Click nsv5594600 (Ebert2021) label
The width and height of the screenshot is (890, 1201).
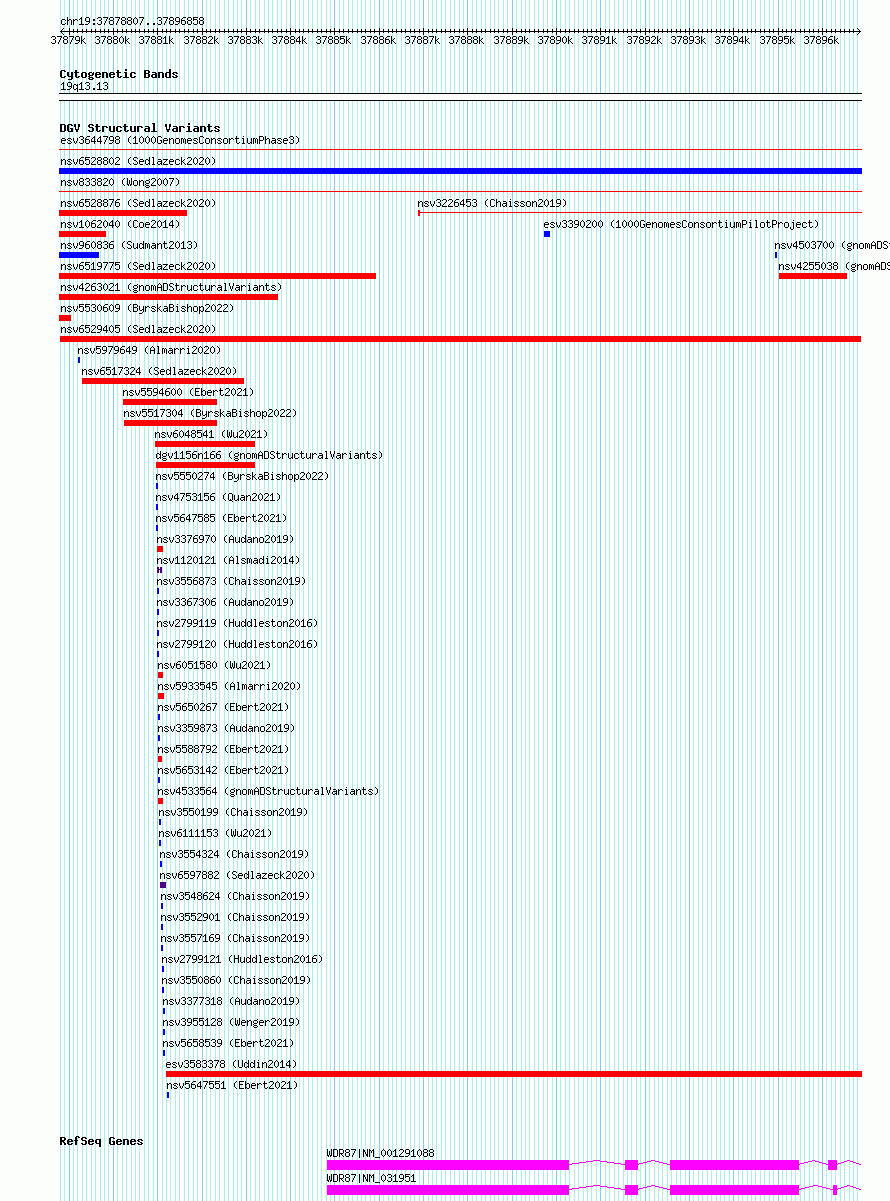pos(188,393)
